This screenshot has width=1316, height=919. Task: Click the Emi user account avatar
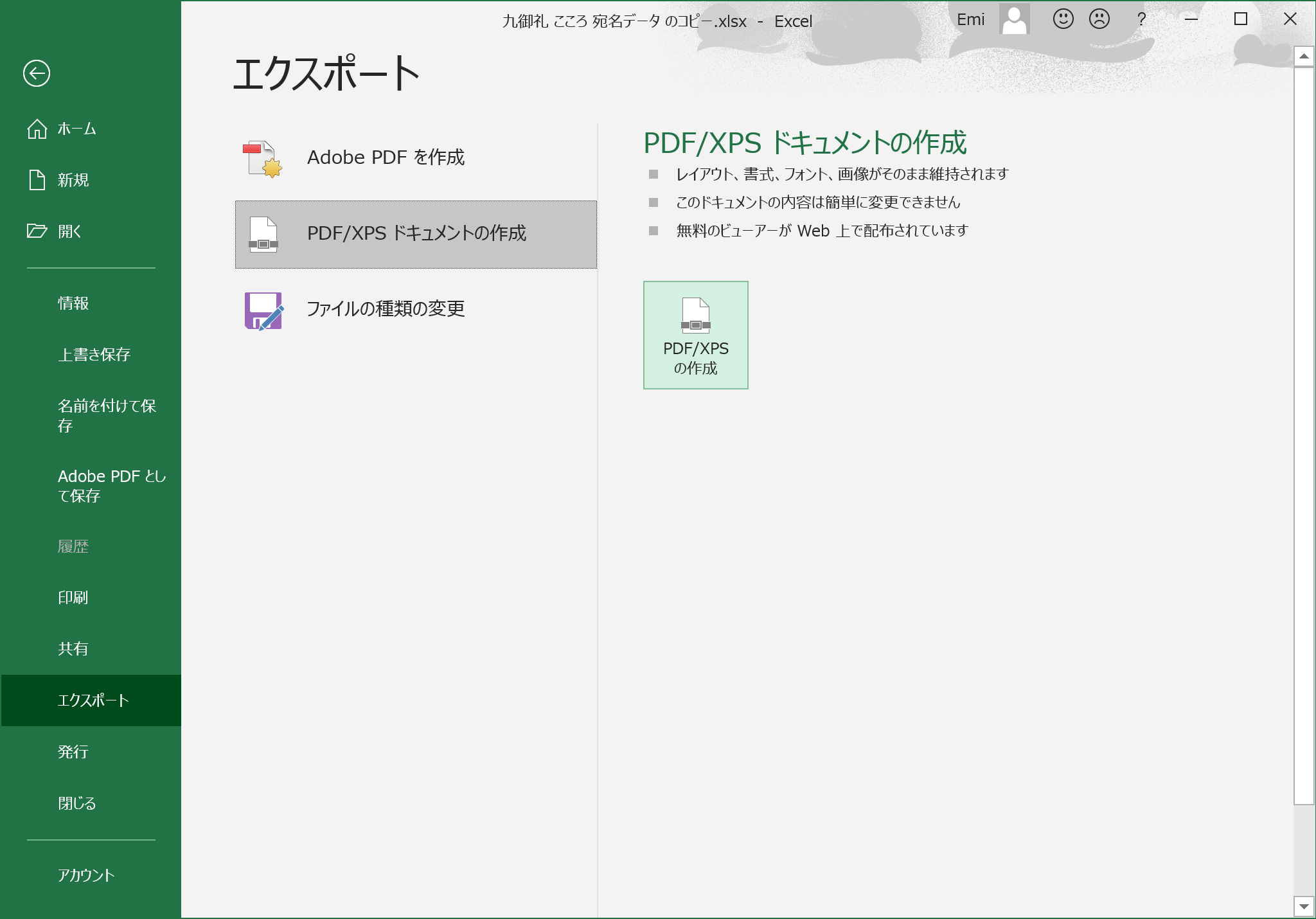[1014, 19]
